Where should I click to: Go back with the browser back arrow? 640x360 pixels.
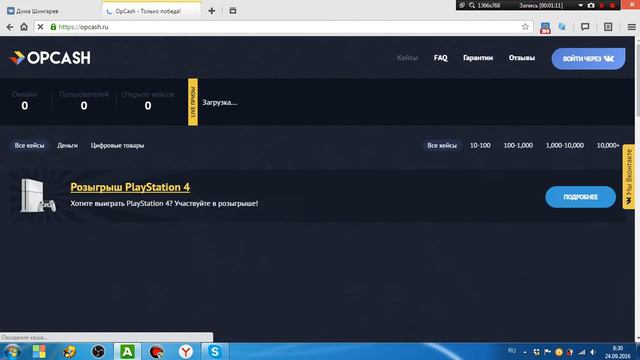[x=10, y=27]
